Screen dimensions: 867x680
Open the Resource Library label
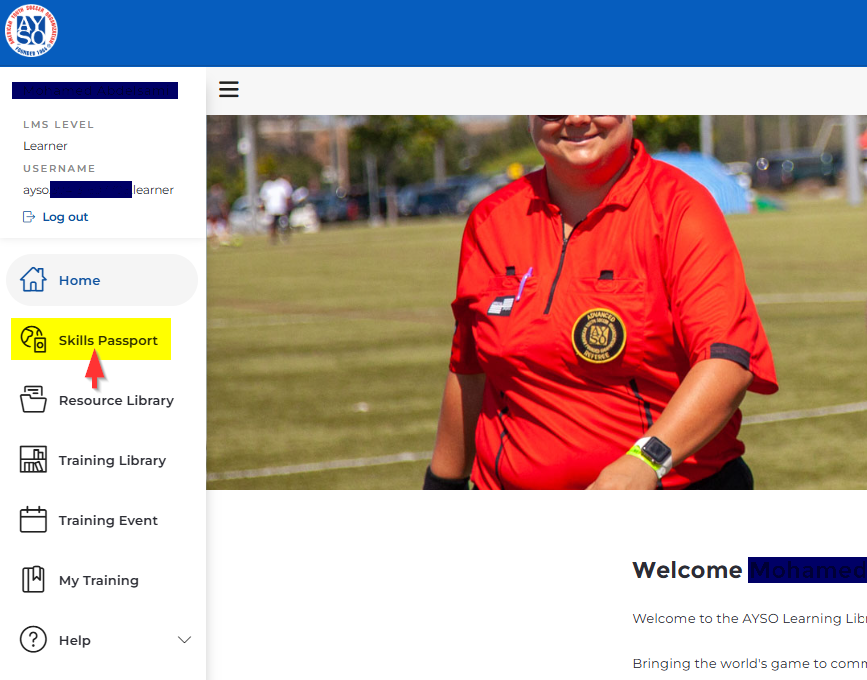(116, 401)
